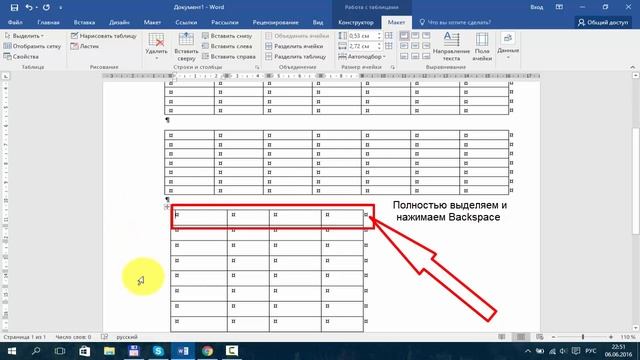This screenshot has height=360, width=640.
Task: Click the row height spinner arrows
Action: pyautogui.click(x=380, y=36)
